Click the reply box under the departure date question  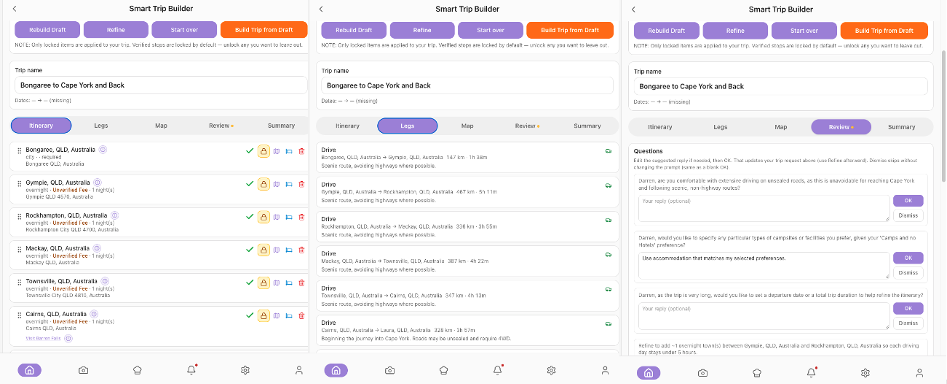tap(764, 316)
